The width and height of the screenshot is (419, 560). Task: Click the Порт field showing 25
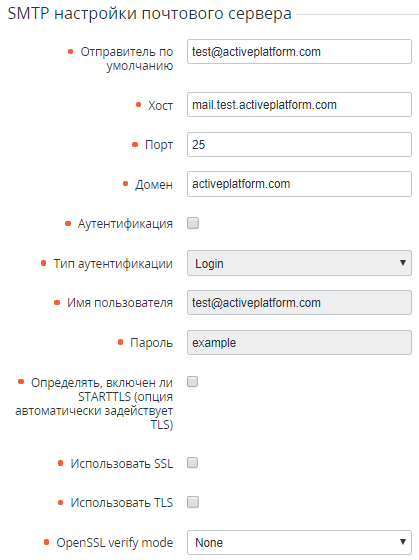(299, 144)
